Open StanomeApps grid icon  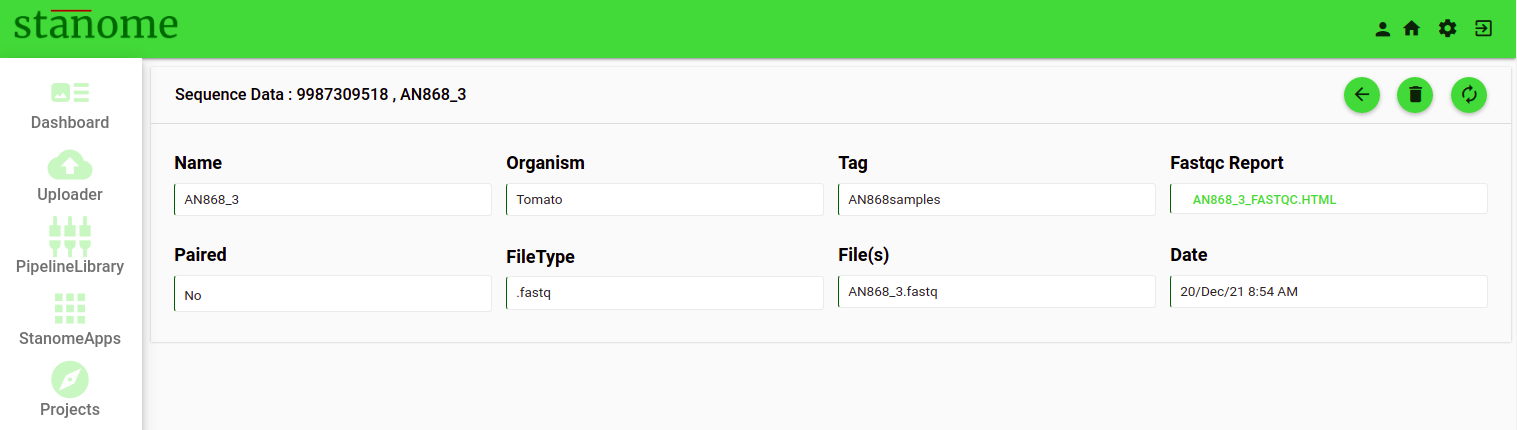pyautogui.click(x=70, y=320)
